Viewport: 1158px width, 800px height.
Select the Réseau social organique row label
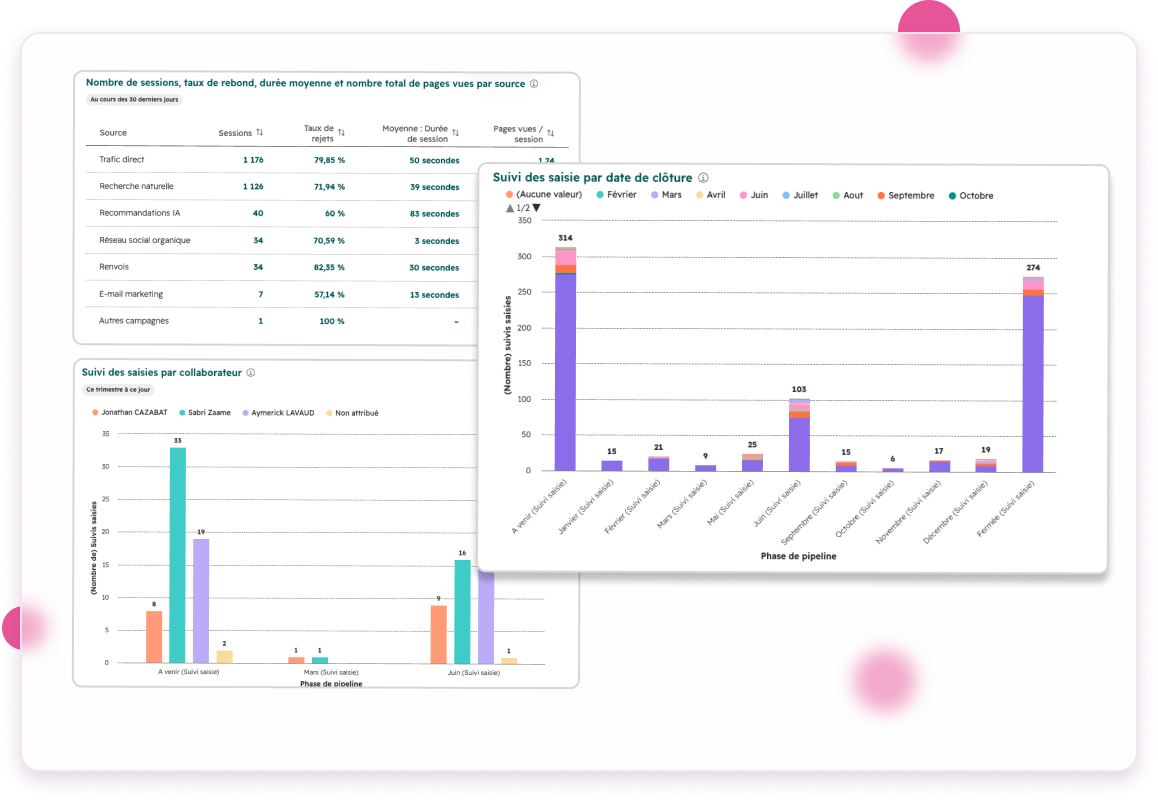pos(145,240)
